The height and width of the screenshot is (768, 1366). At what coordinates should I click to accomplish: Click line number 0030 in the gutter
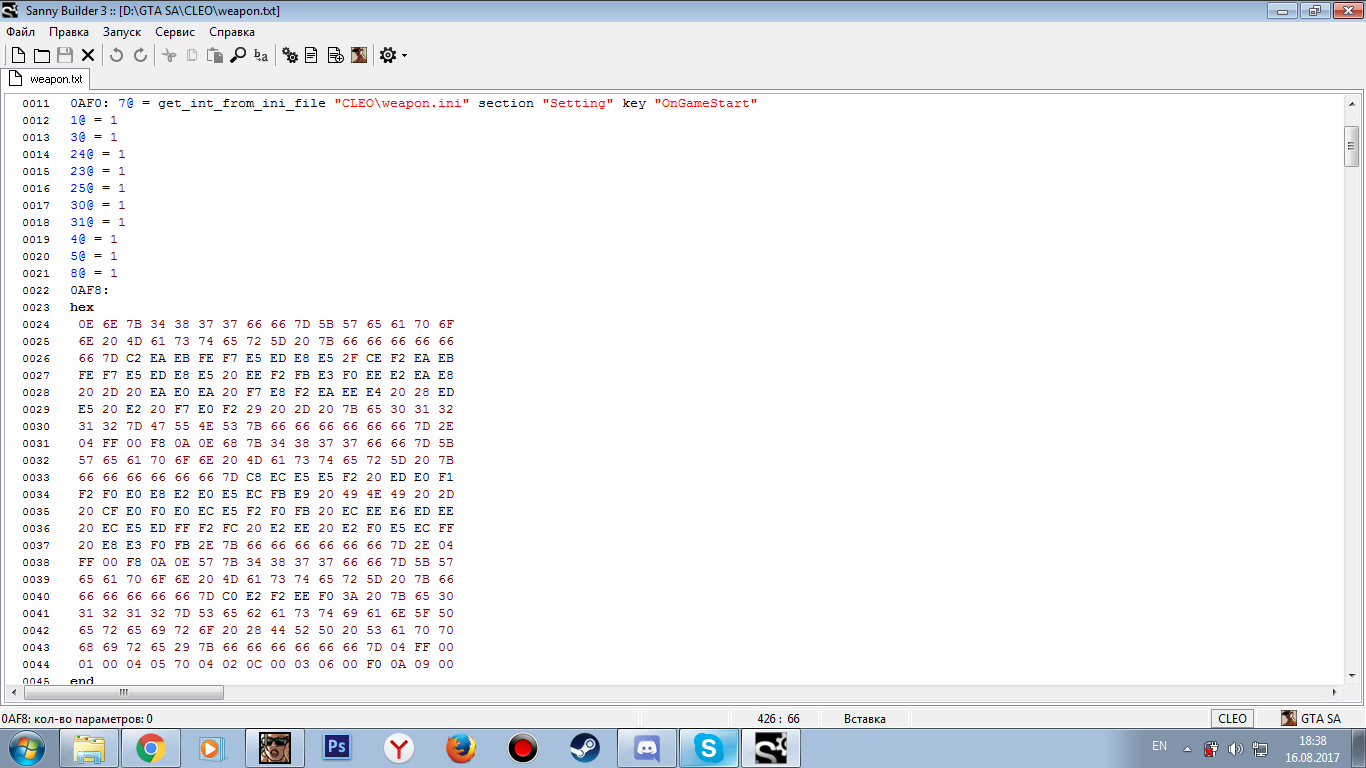click(36, 426)
